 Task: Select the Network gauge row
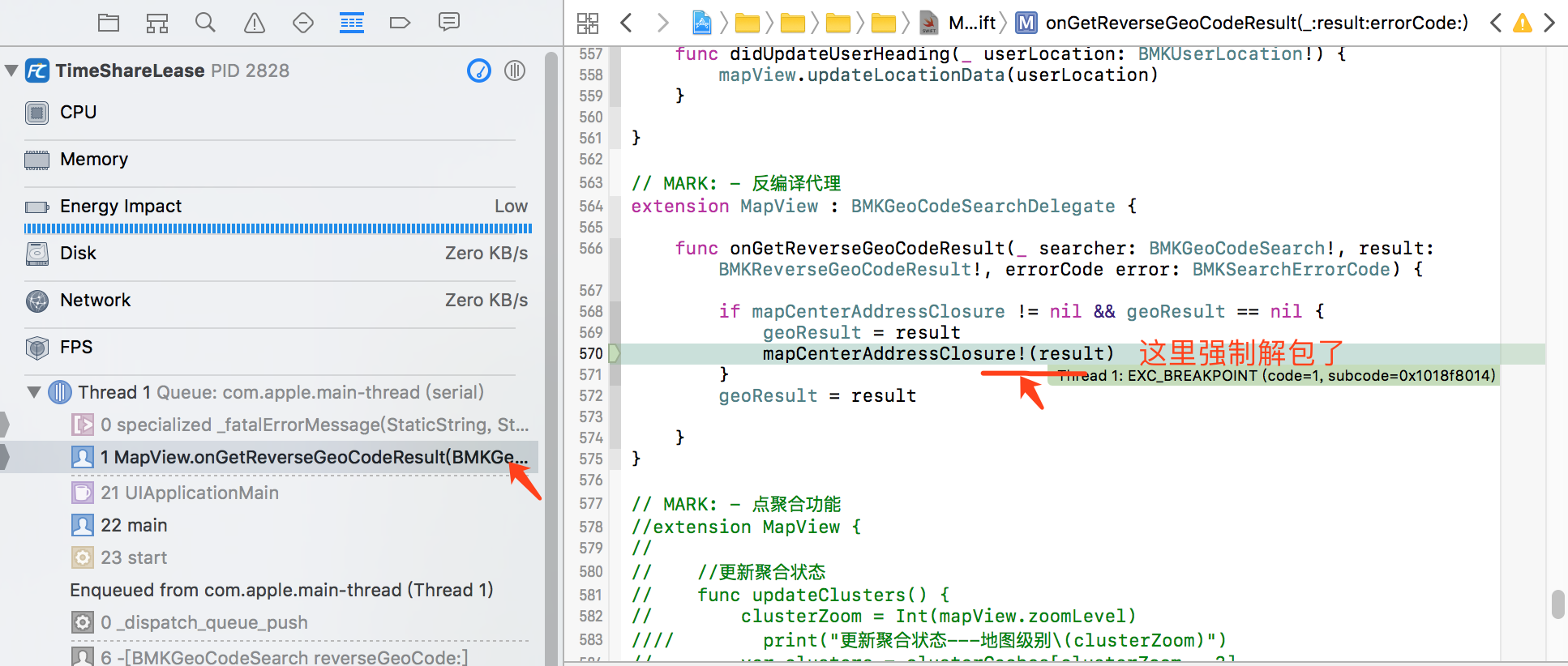(269, 301)
